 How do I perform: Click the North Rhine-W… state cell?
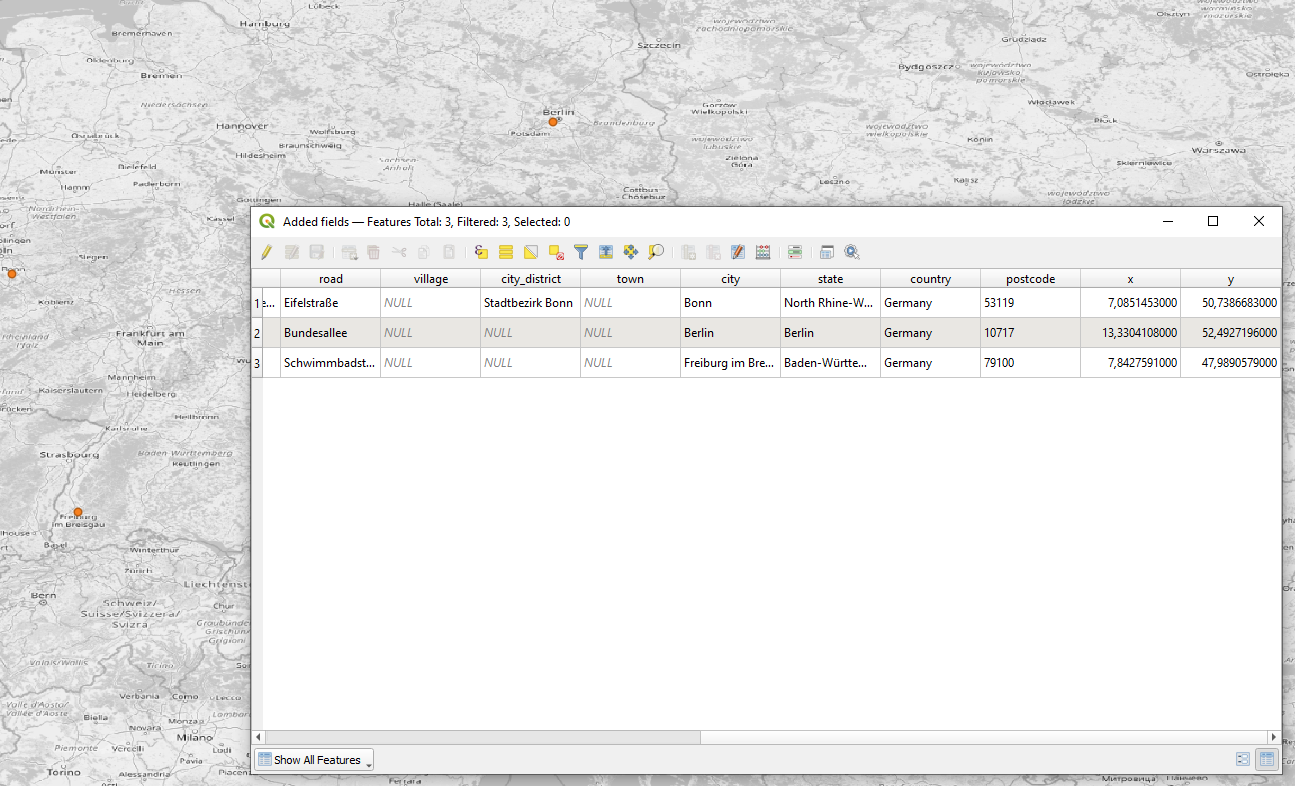click(x=831, y=303)
